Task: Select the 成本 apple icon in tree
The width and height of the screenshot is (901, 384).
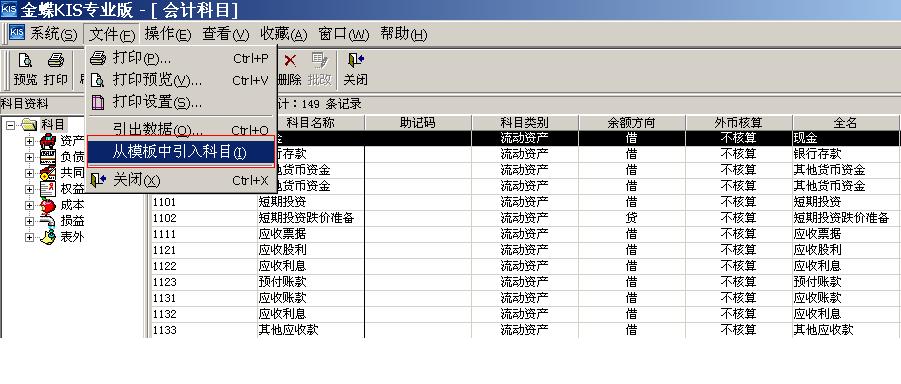Action: pos(48,205)
